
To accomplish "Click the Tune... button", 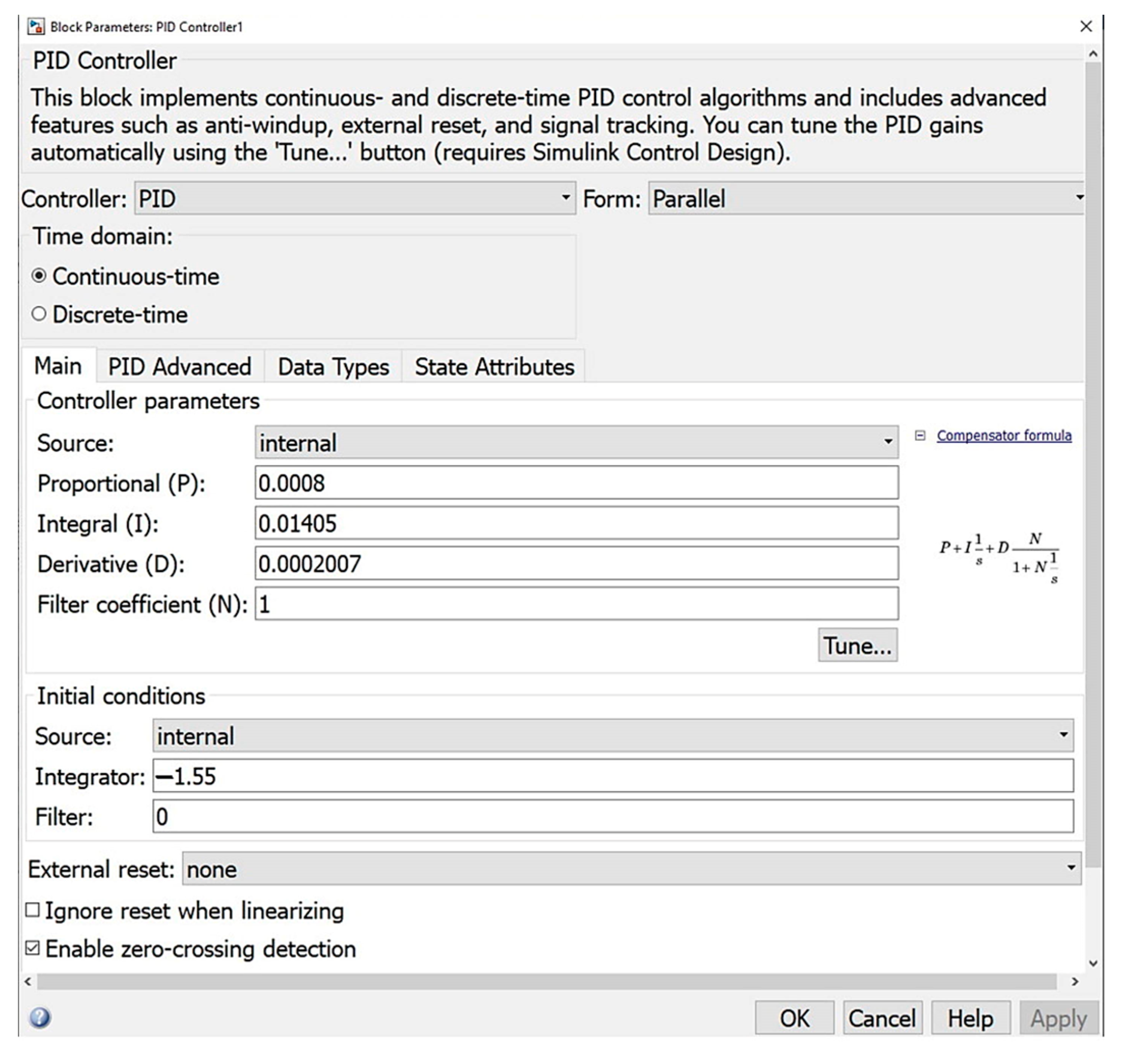I will point(857,645).
